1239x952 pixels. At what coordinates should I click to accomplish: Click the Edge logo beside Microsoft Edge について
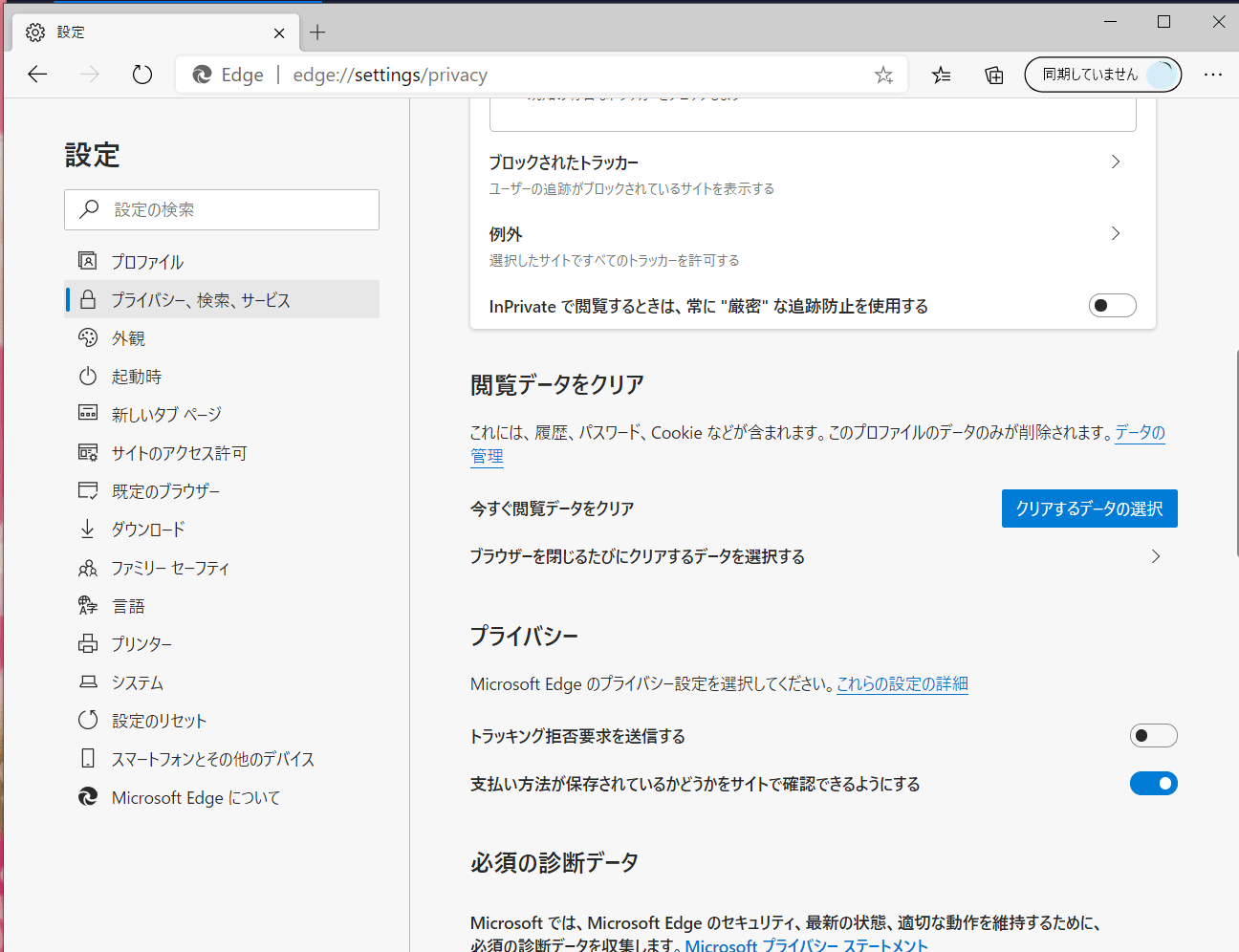tap(88, 796)
